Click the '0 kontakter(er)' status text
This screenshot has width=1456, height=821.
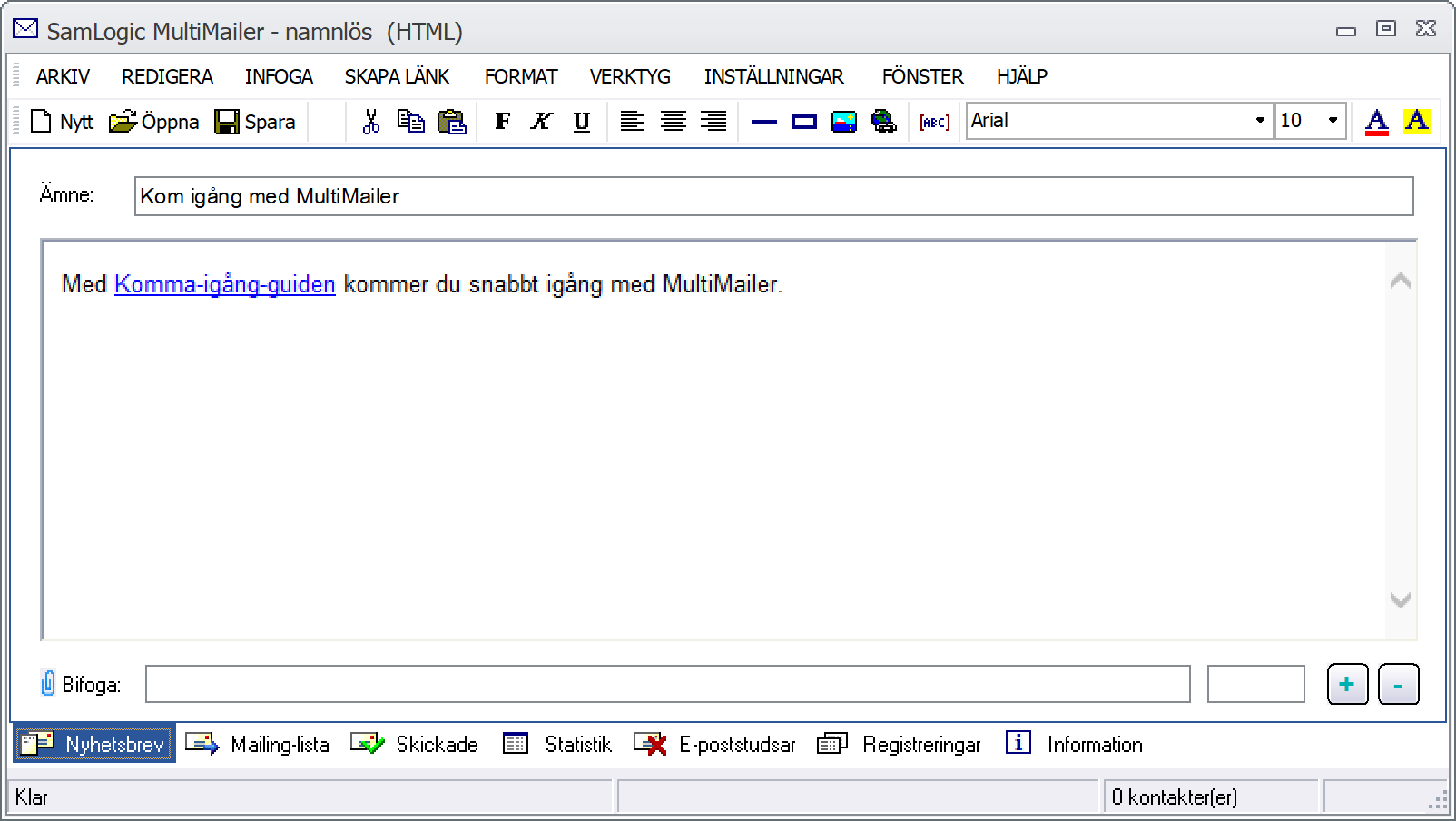[x=1174, y=797]
